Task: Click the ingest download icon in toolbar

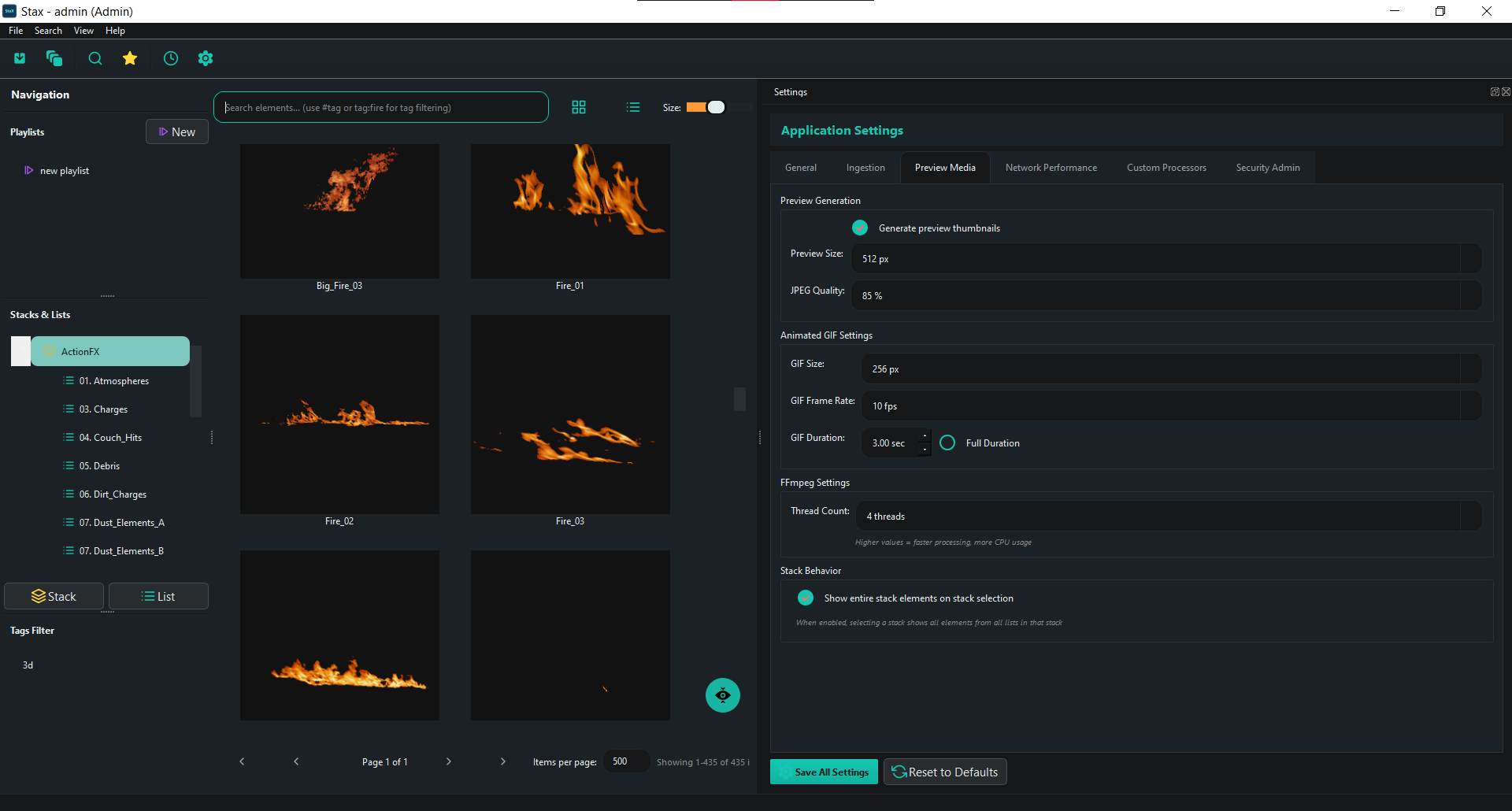Action: 20,58
